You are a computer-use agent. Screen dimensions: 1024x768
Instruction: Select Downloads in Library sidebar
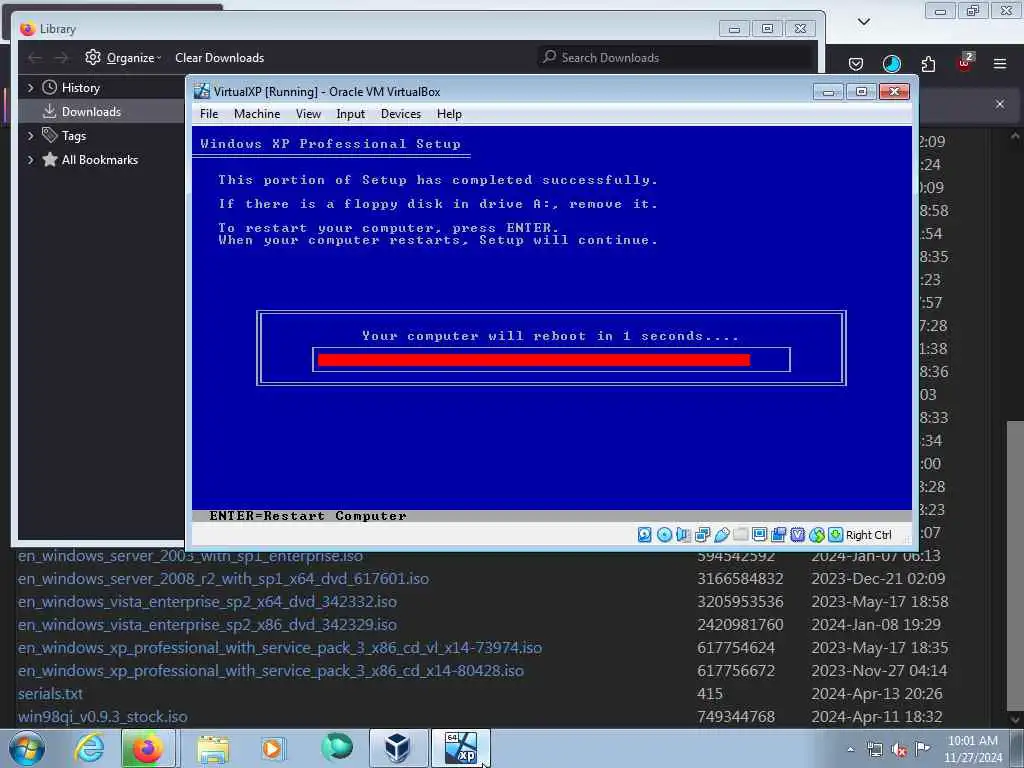91,112
